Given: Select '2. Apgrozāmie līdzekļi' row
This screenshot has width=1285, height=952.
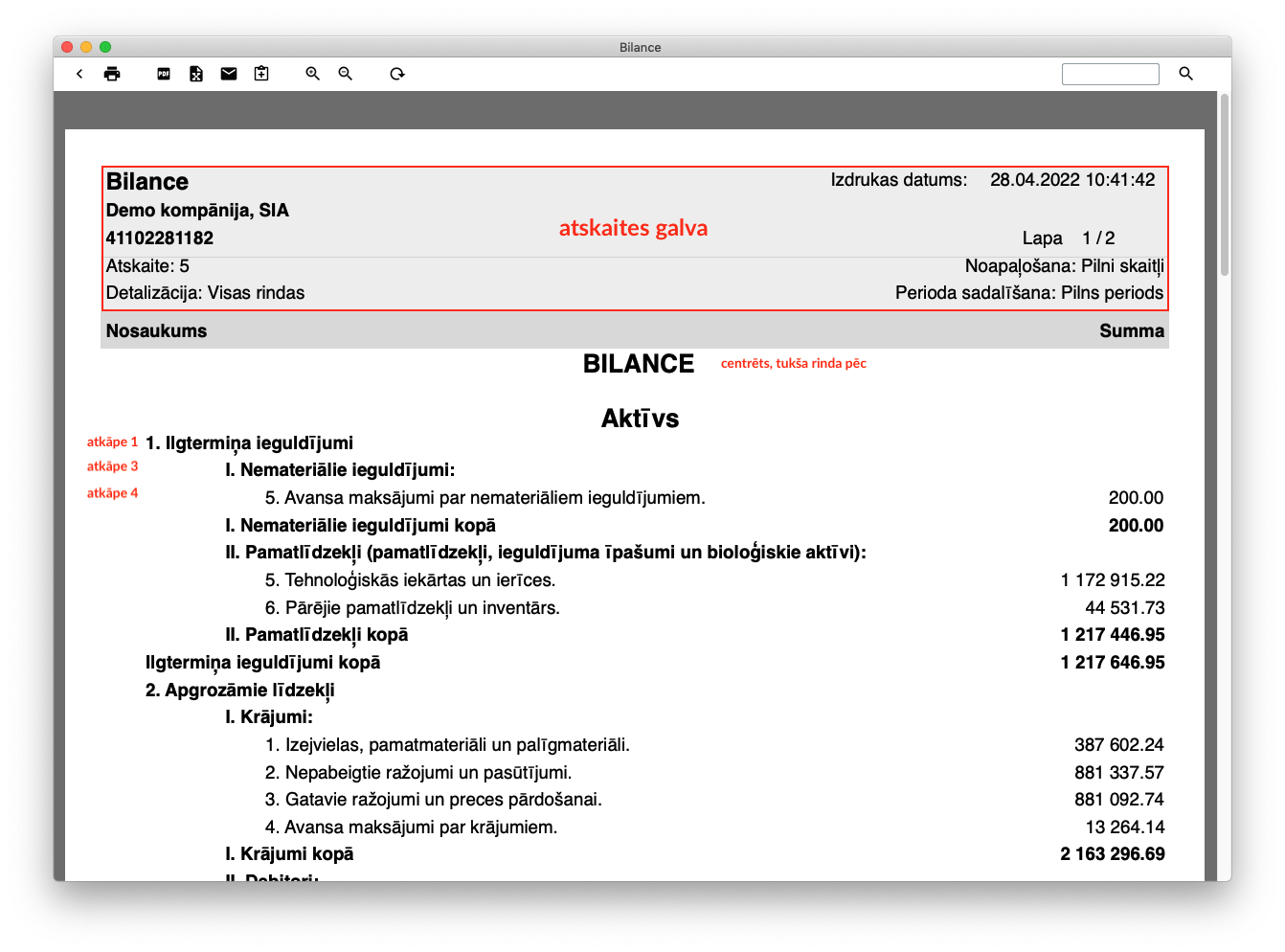Looking at the screenshot, I should (x=239, y=691).
